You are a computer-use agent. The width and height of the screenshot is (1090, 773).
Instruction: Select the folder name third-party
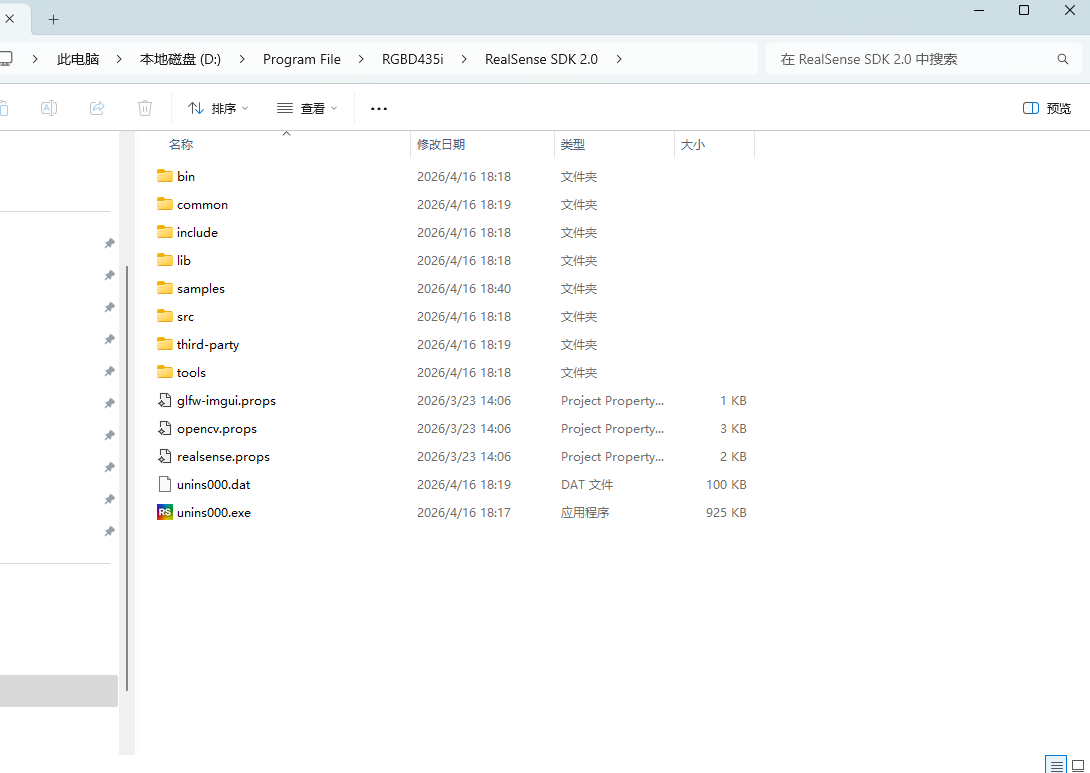point(208,344)
